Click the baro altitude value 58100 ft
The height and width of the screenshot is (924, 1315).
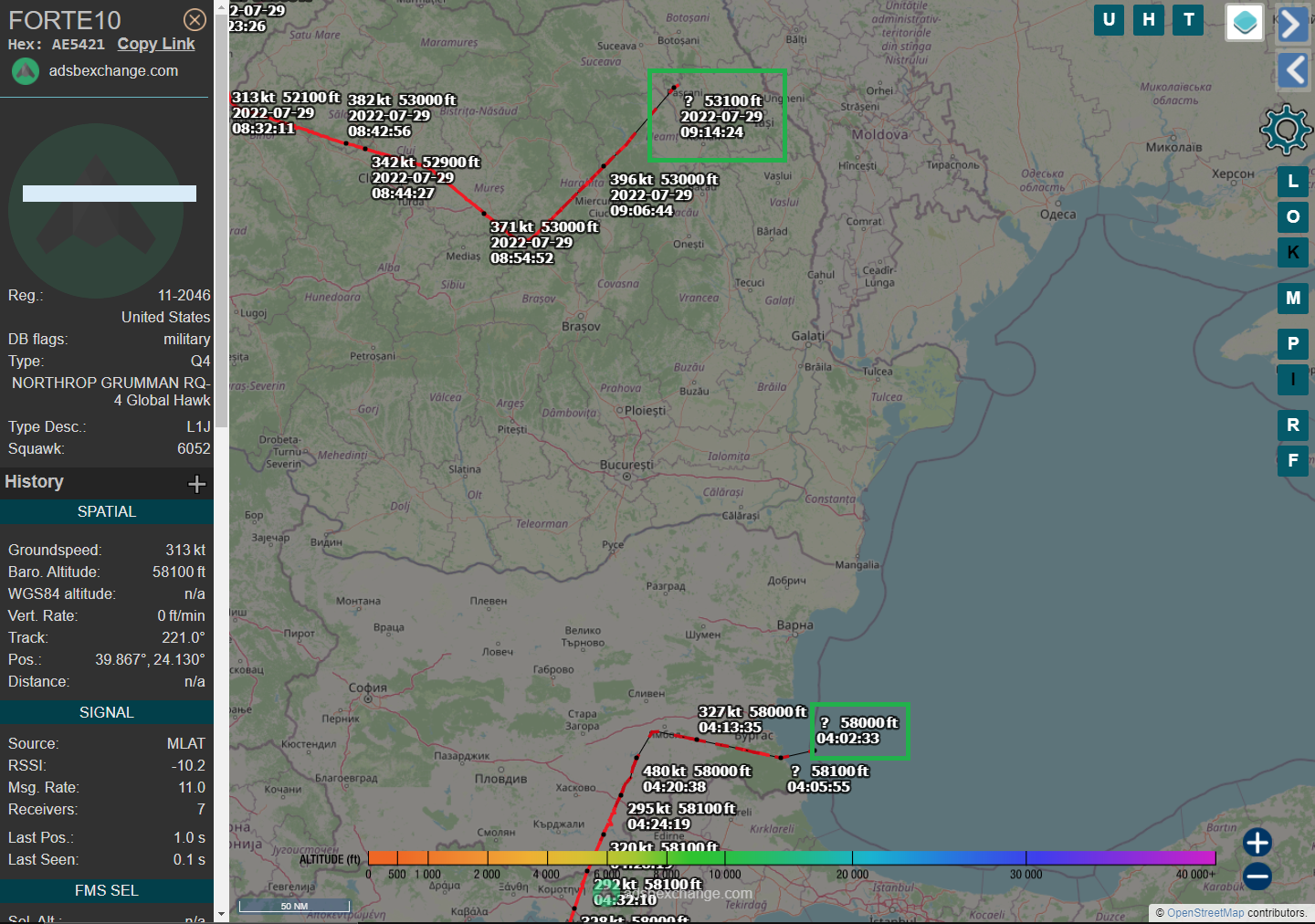point(179,572)
